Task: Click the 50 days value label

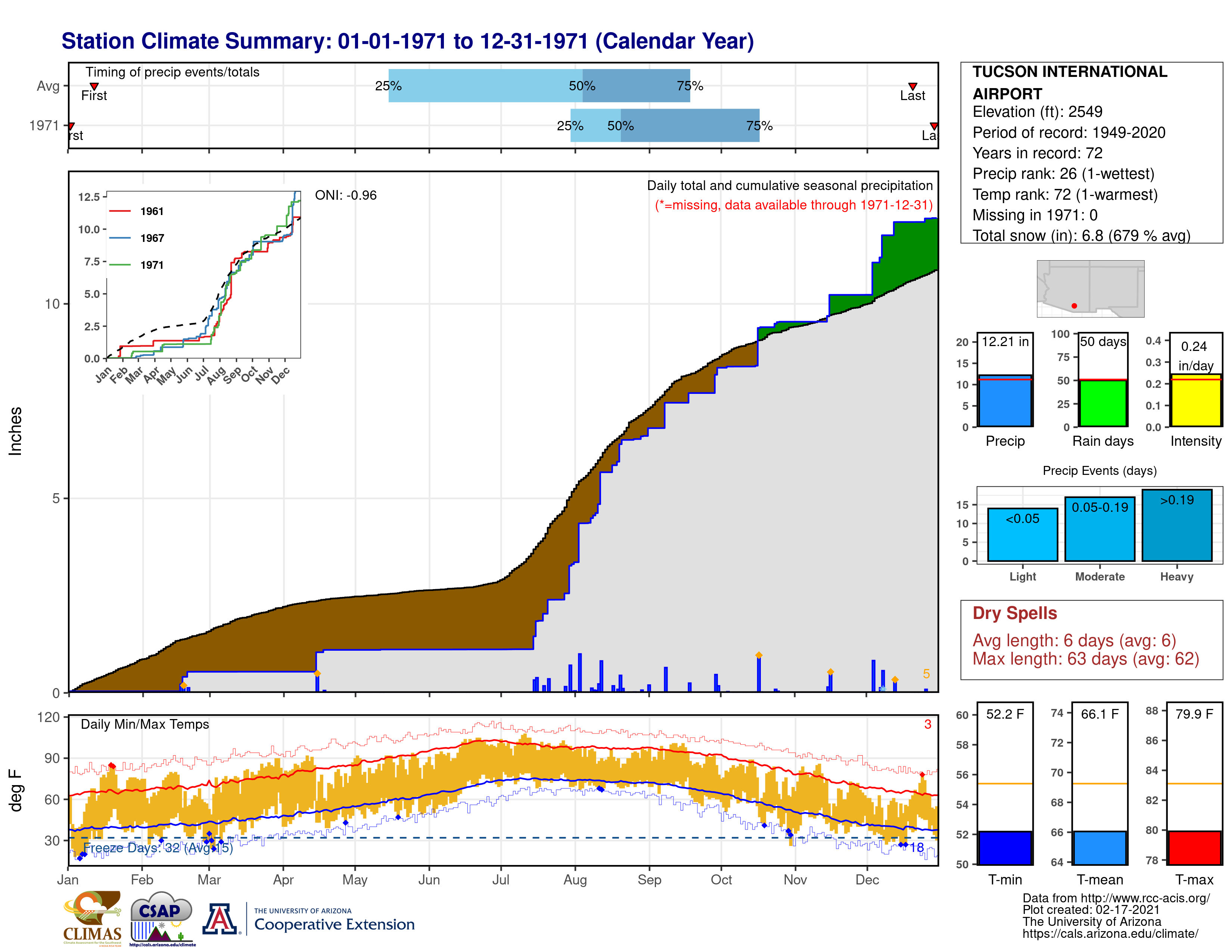Action: (1103, 341)
